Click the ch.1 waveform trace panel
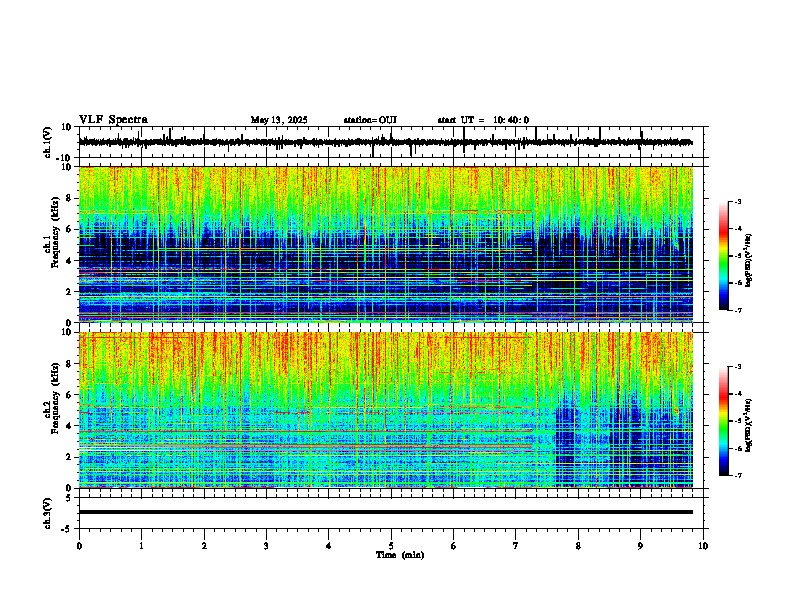Screen dimensions: 792x612 (x=391, y=142)
